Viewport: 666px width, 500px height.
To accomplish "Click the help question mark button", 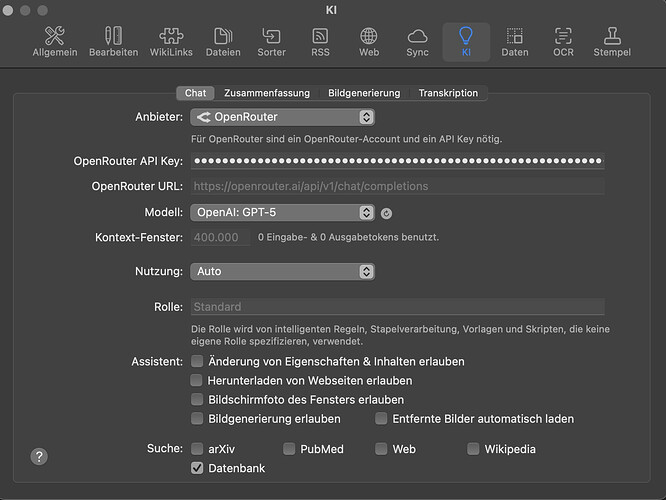I will pos(39,456).
